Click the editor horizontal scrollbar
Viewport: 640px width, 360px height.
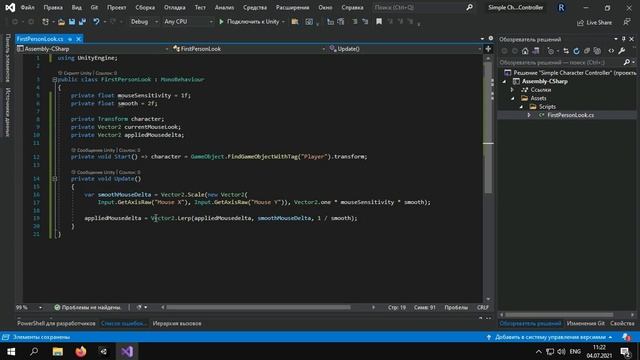click(x=258, y=307)
